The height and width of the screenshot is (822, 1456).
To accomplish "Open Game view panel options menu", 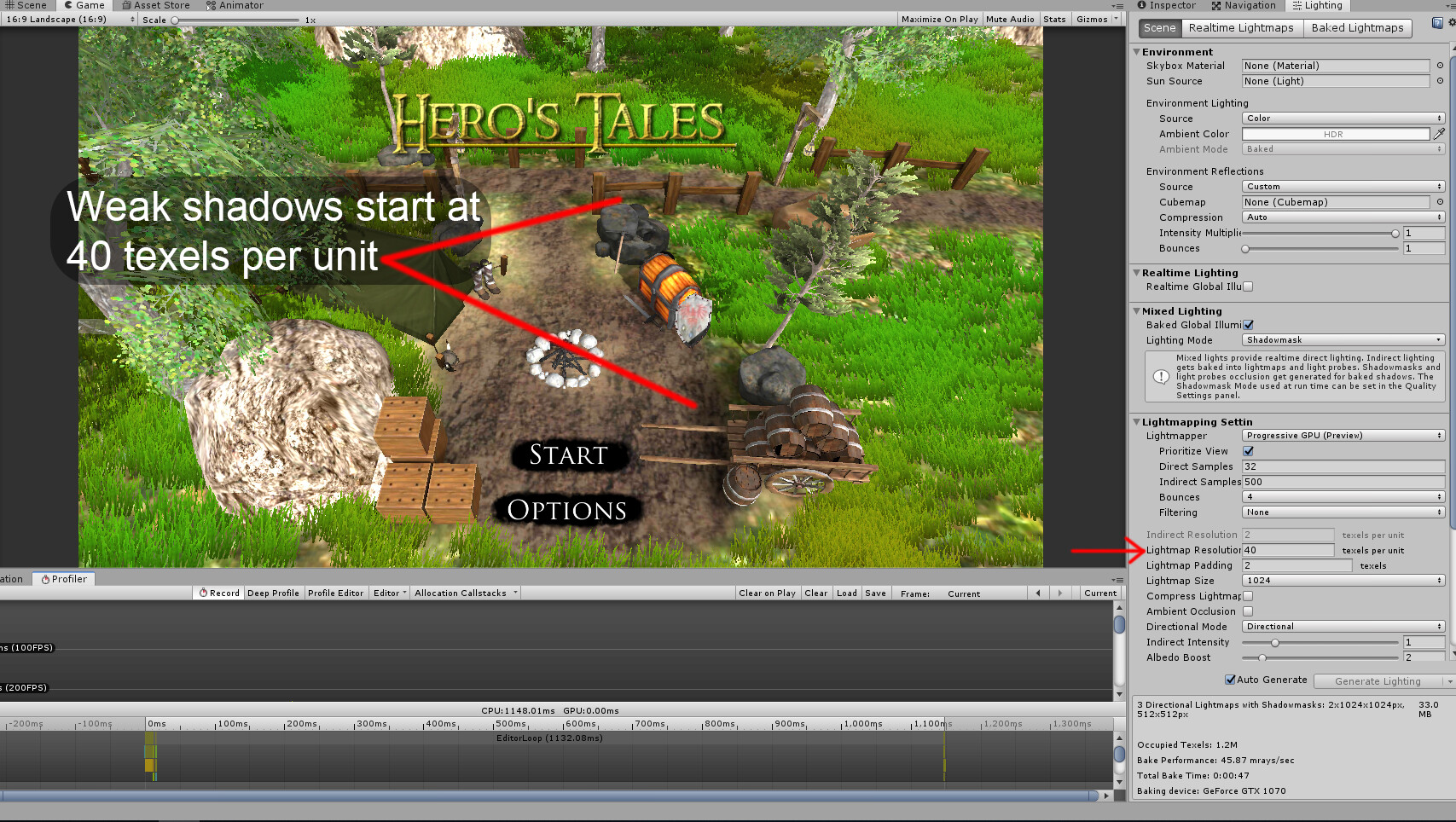I will [x=1117, y=6].
